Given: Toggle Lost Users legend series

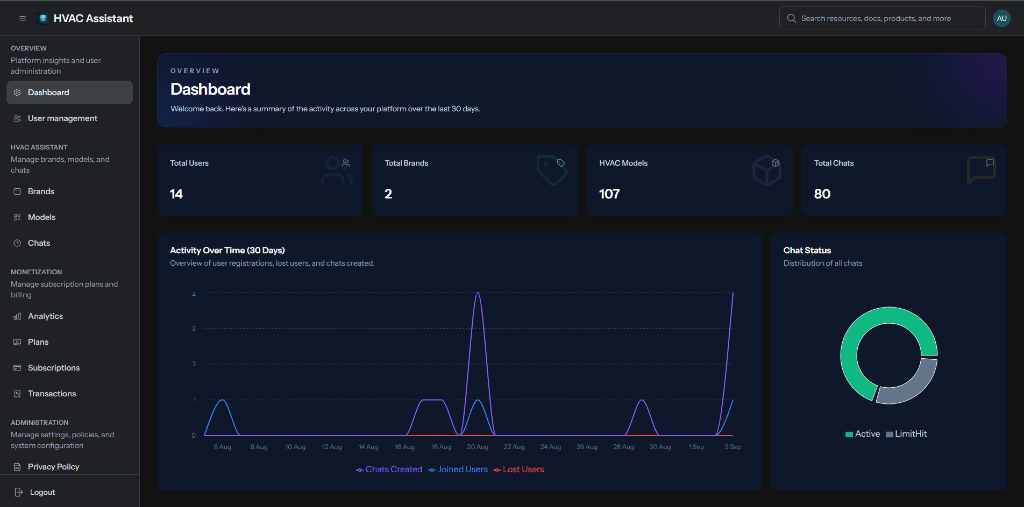Looking at the screenshot, I should coord(519,469).
